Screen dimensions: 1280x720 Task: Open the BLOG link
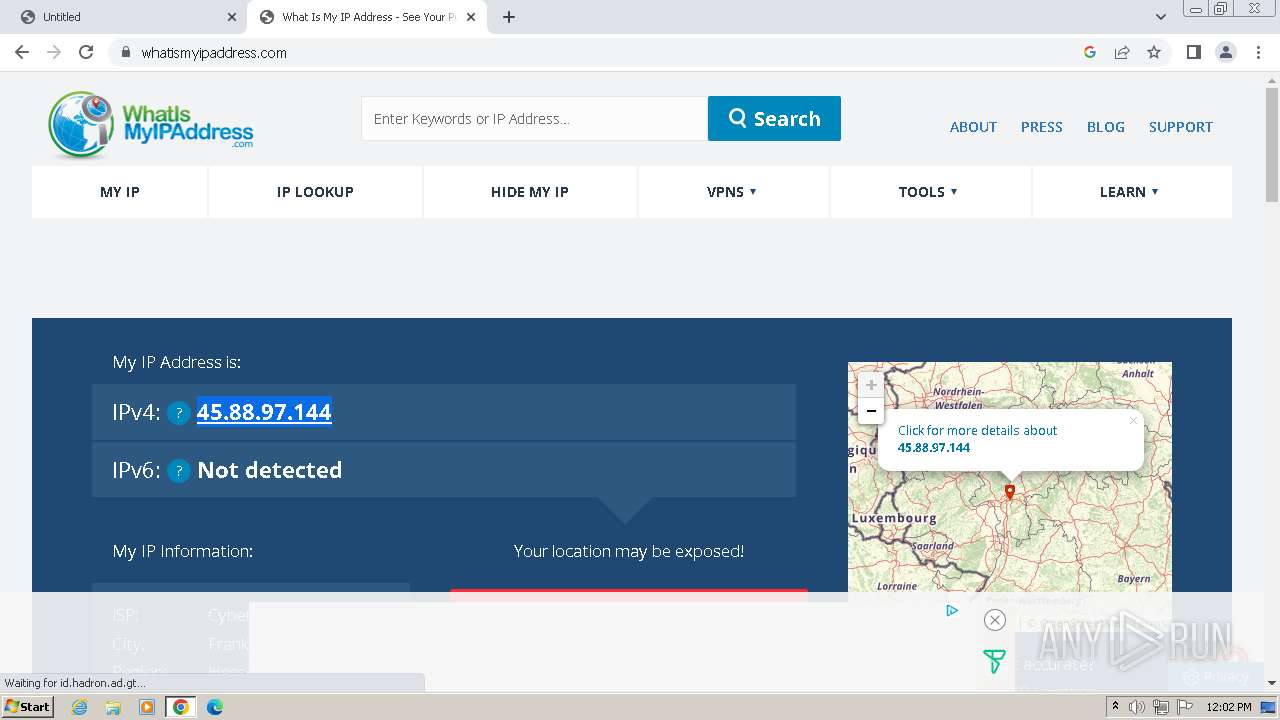(x=1105, y=127)
